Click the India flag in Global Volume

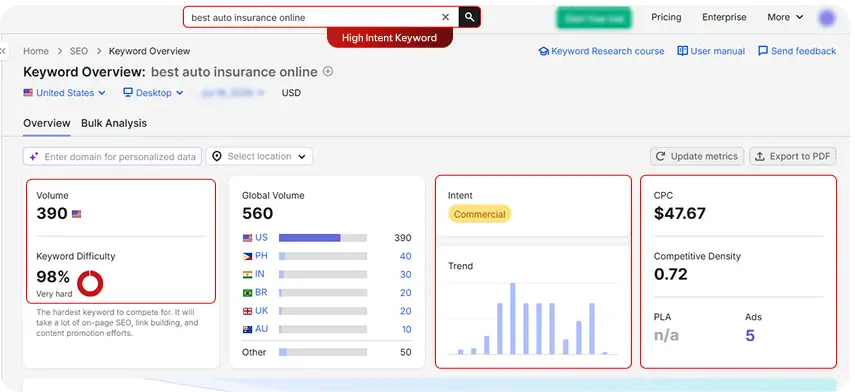pyautogui.click(x=248, y=274)
